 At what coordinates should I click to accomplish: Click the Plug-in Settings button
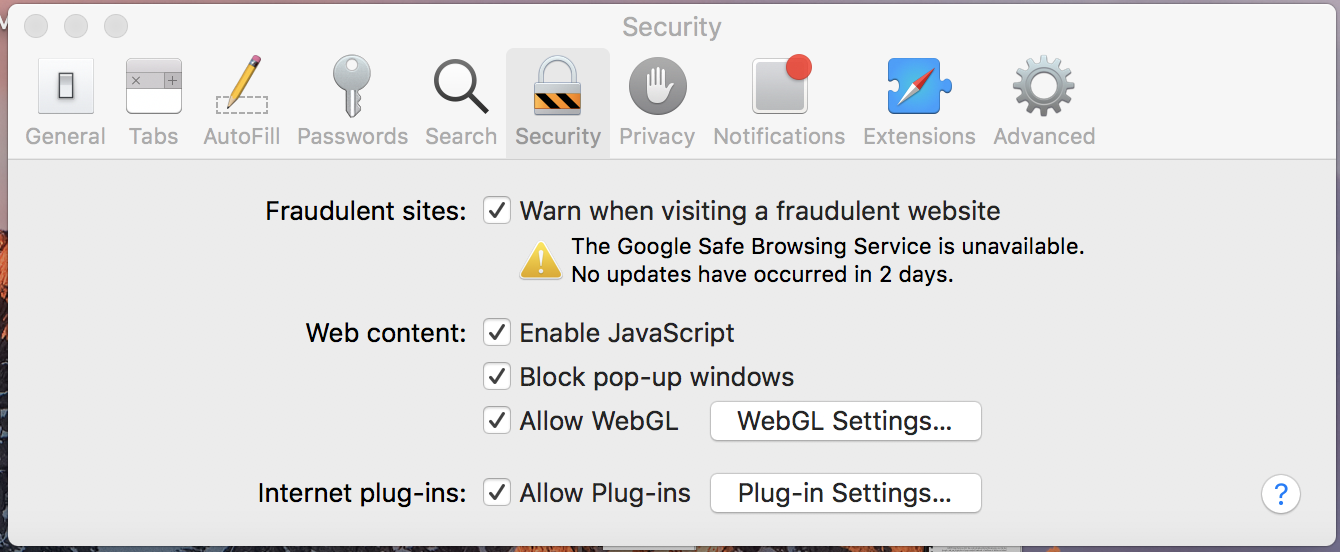click(x=845, y=493)
